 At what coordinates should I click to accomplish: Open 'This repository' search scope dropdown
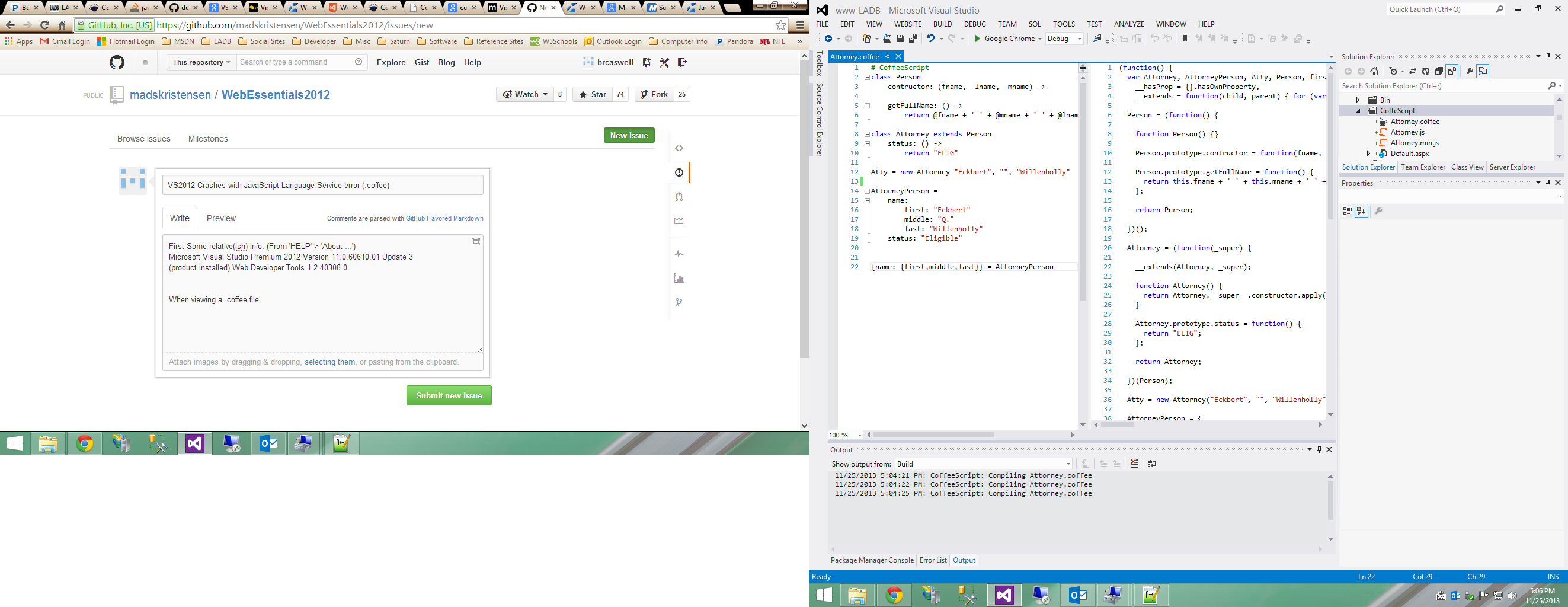[201, 62]
